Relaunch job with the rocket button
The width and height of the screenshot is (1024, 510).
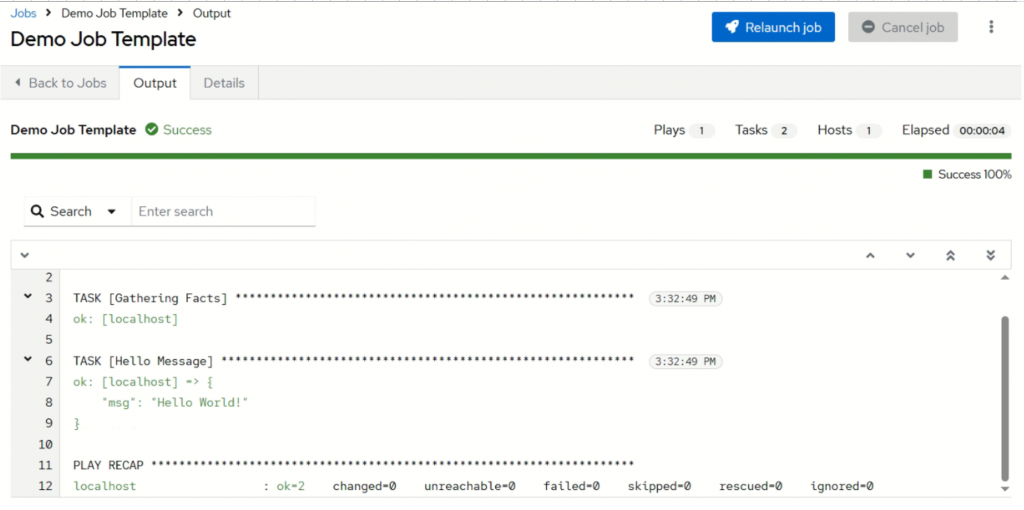point(773,27)
